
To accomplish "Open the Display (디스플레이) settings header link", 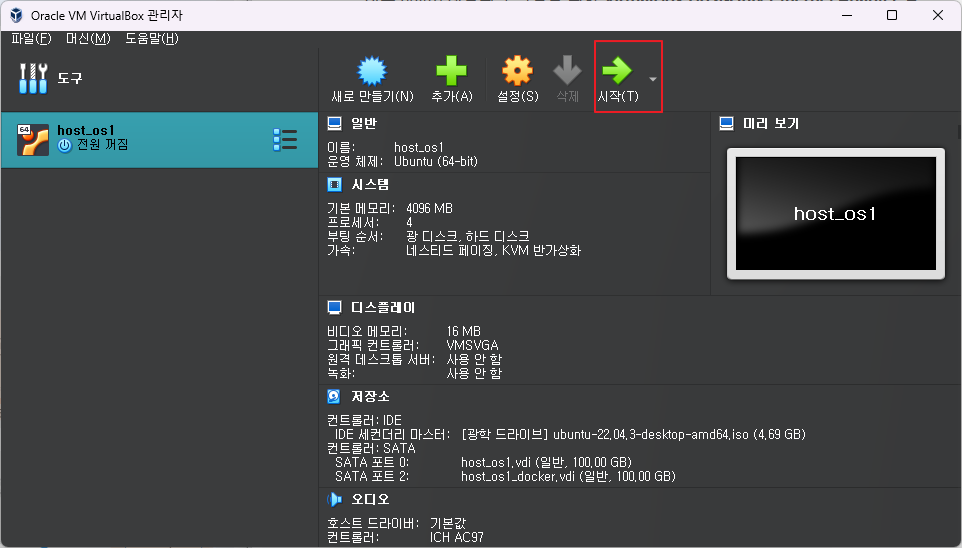I will [383, 307].
